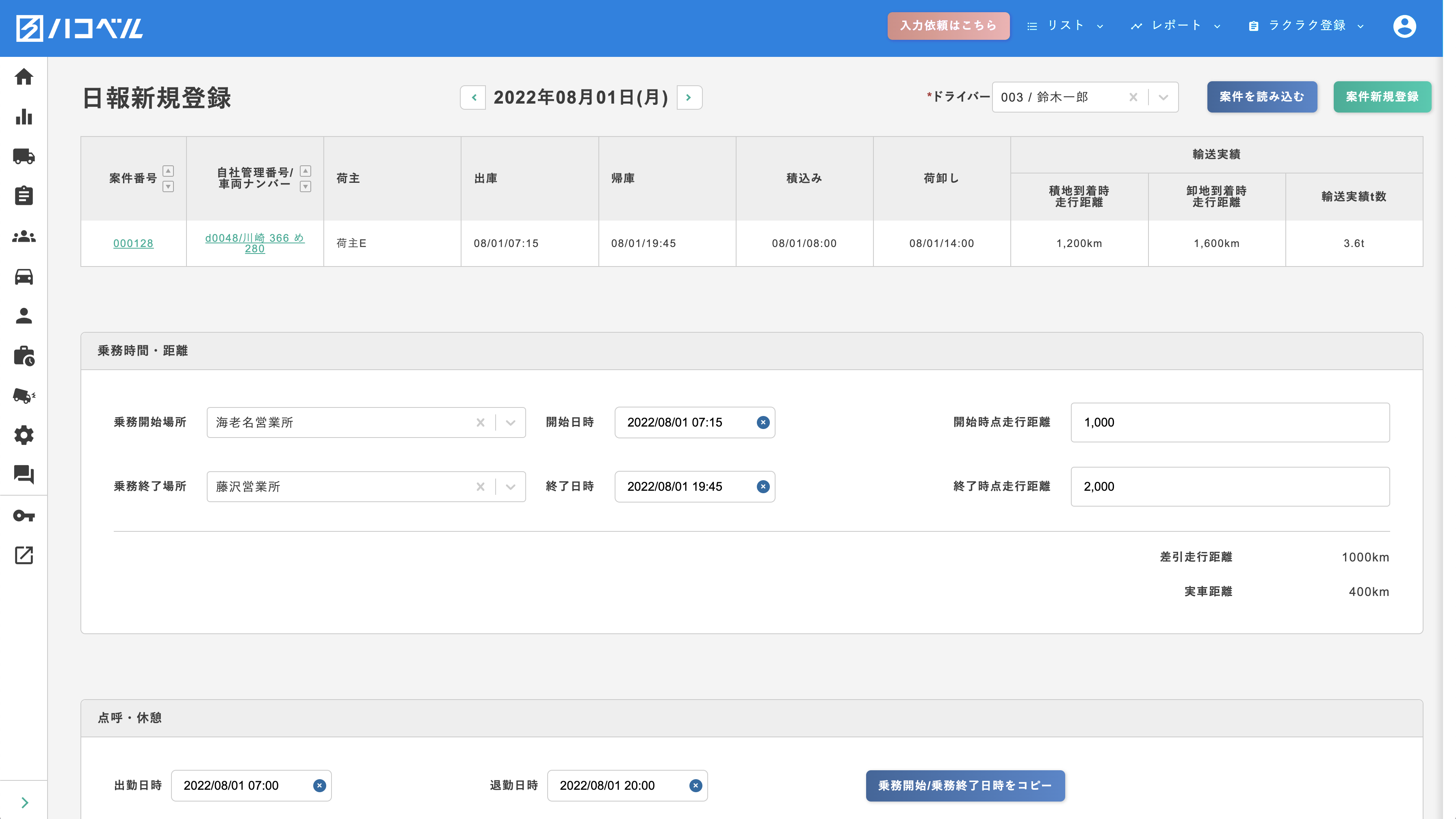Viewport: 1456px width, 819px height.
Task: Open settings gear in sidebar
Action: tap(24, 435)
